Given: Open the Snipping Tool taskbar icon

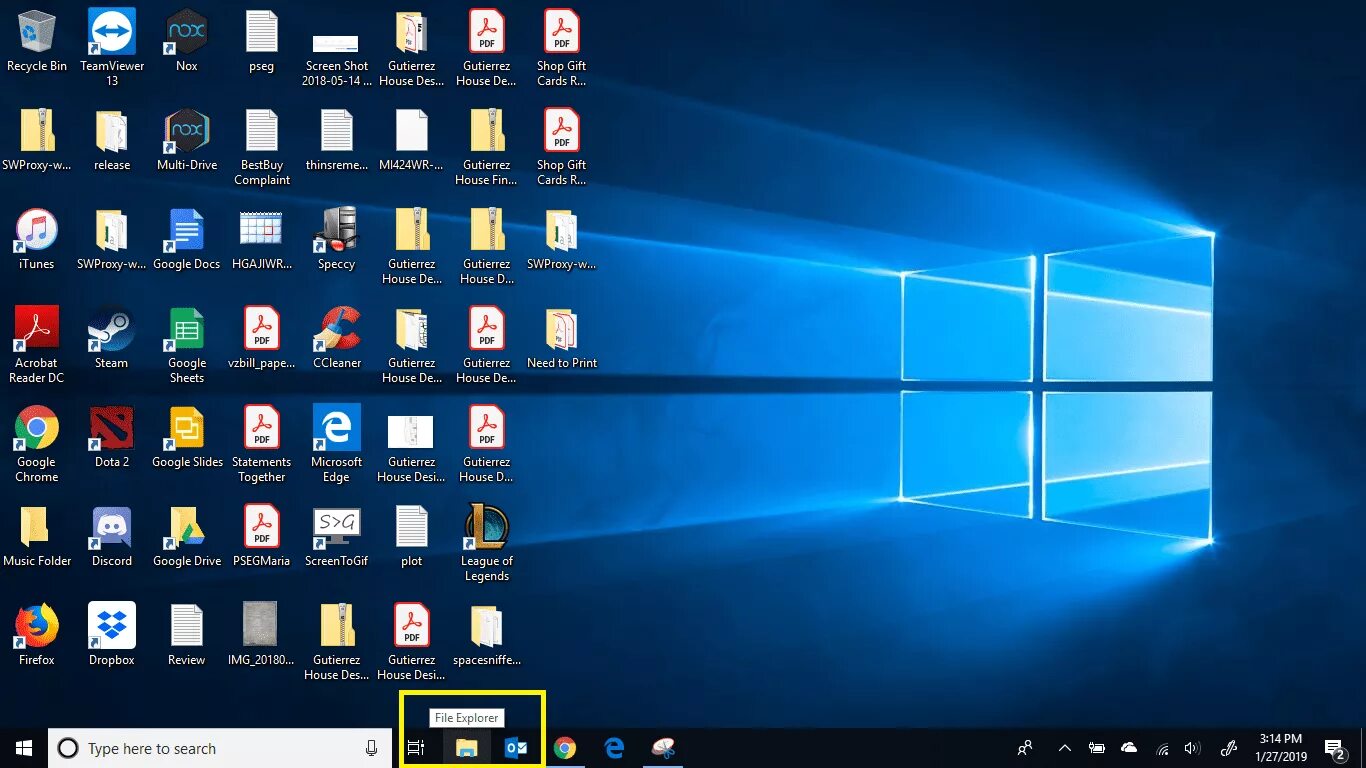Looking at the screenshot, I should pyautogui.click(x=663, y=748).
